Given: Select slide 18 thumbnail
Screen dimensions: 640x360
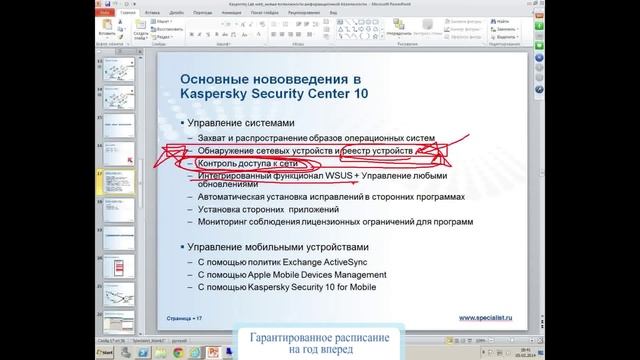Looking at the screenshot, I should 119,210.
